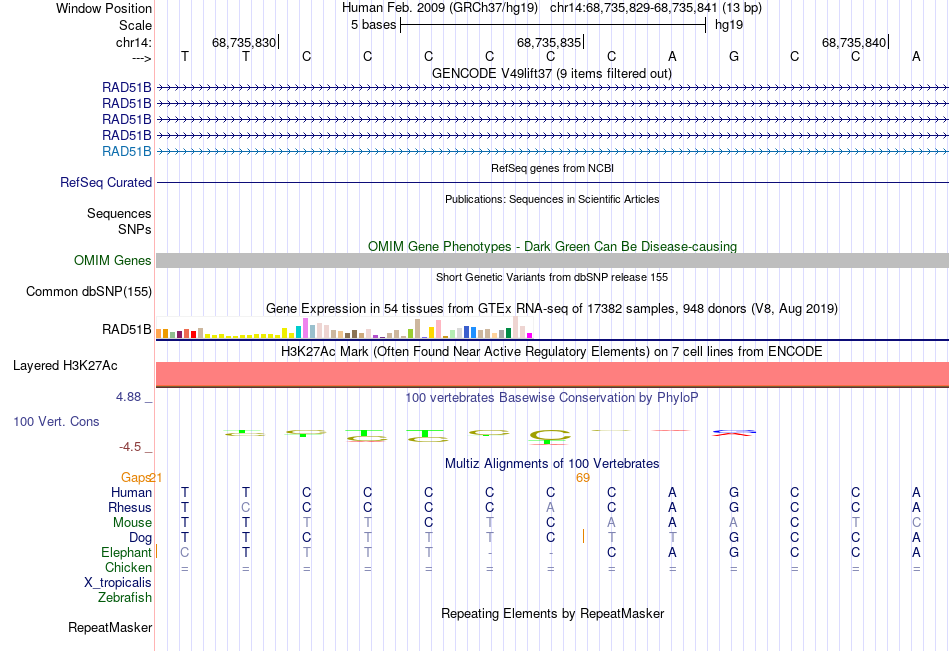Select the Dog alignment row label
Screen dimensions: 950x651
click(141, 538)
